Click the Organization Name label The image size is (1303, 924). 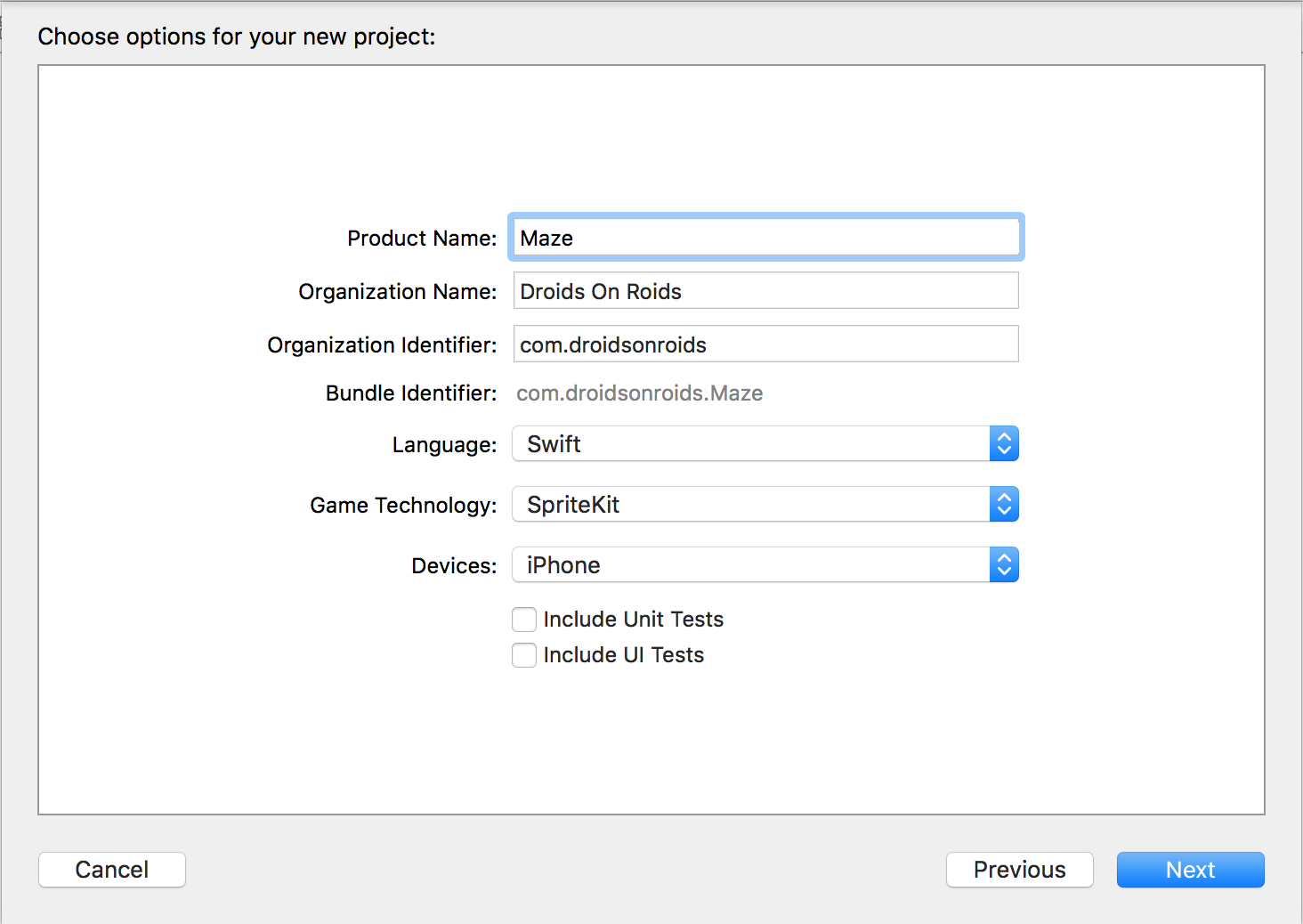[398, 292]
